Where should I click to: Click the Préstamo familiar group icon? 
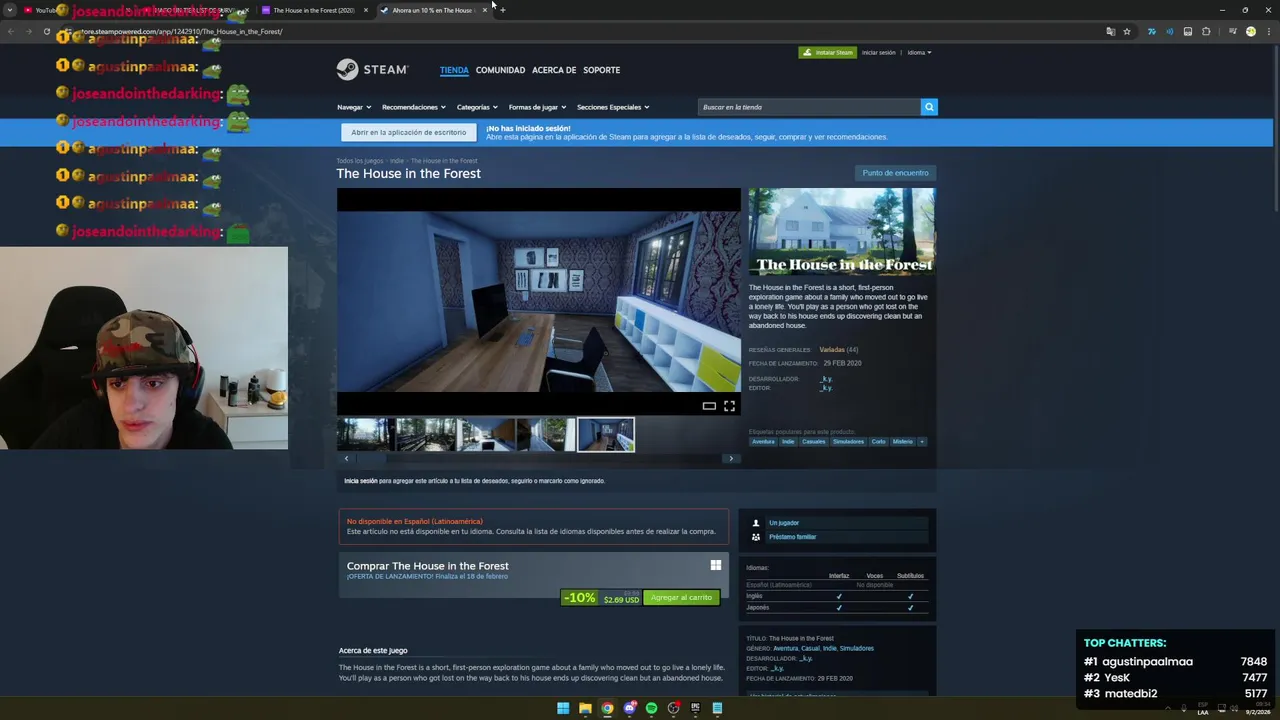(x=755, y=537)
